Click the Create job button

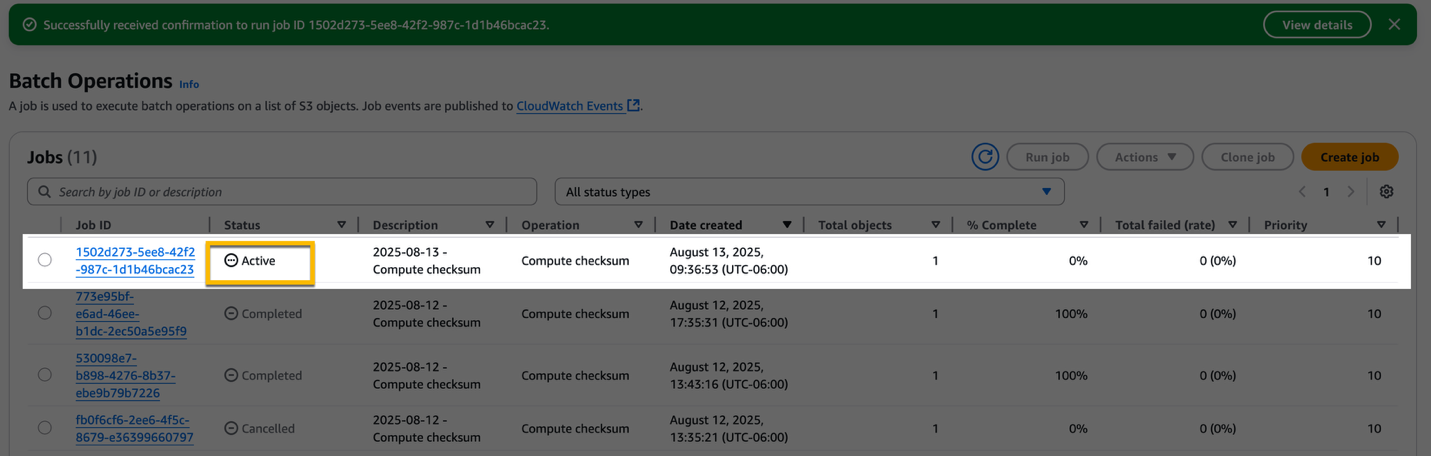[1349, 157]
